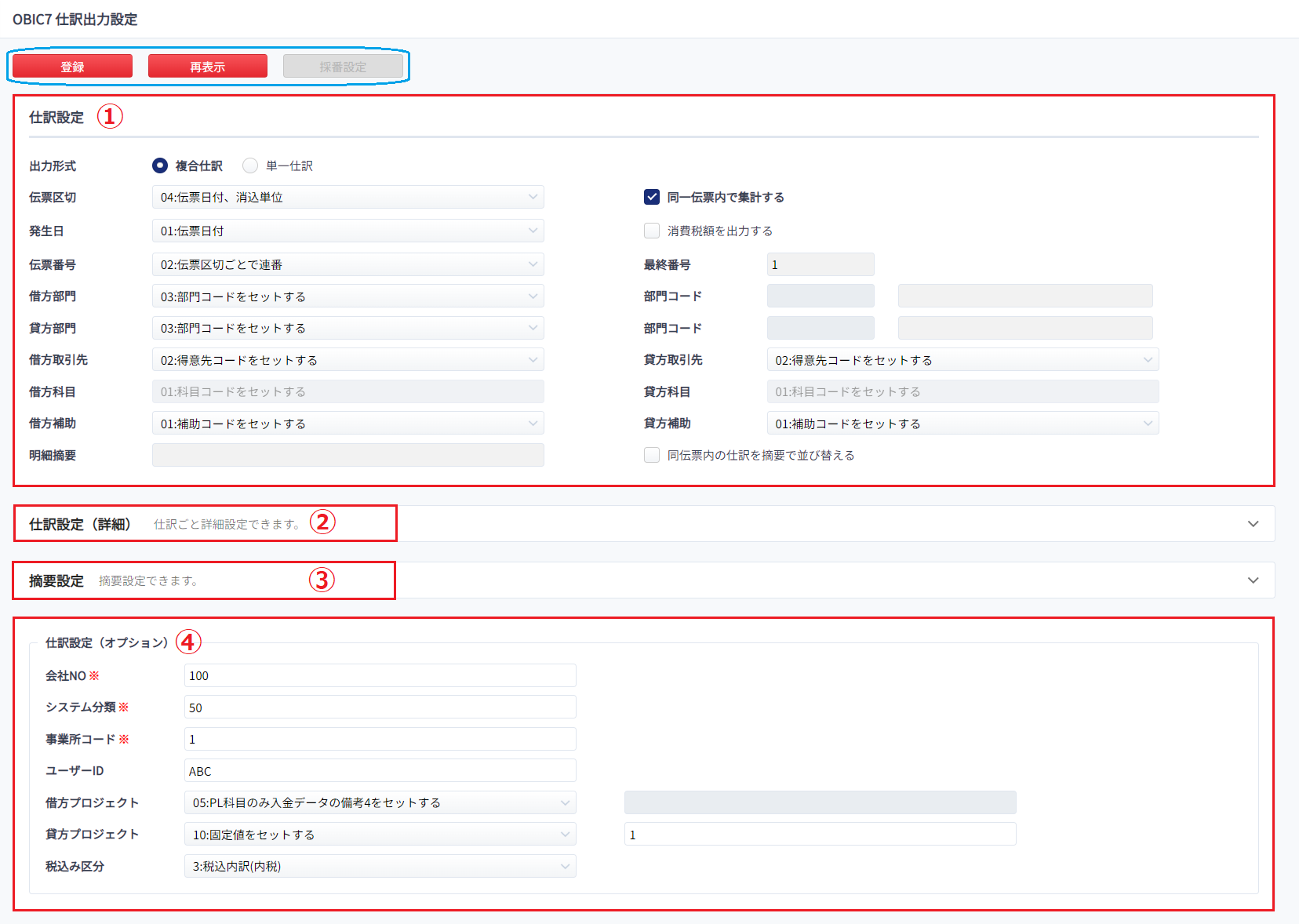This screenshot has width=1299, height=924.
Task: Open the 税込み区分 dropdown
Action: (379, 866)
